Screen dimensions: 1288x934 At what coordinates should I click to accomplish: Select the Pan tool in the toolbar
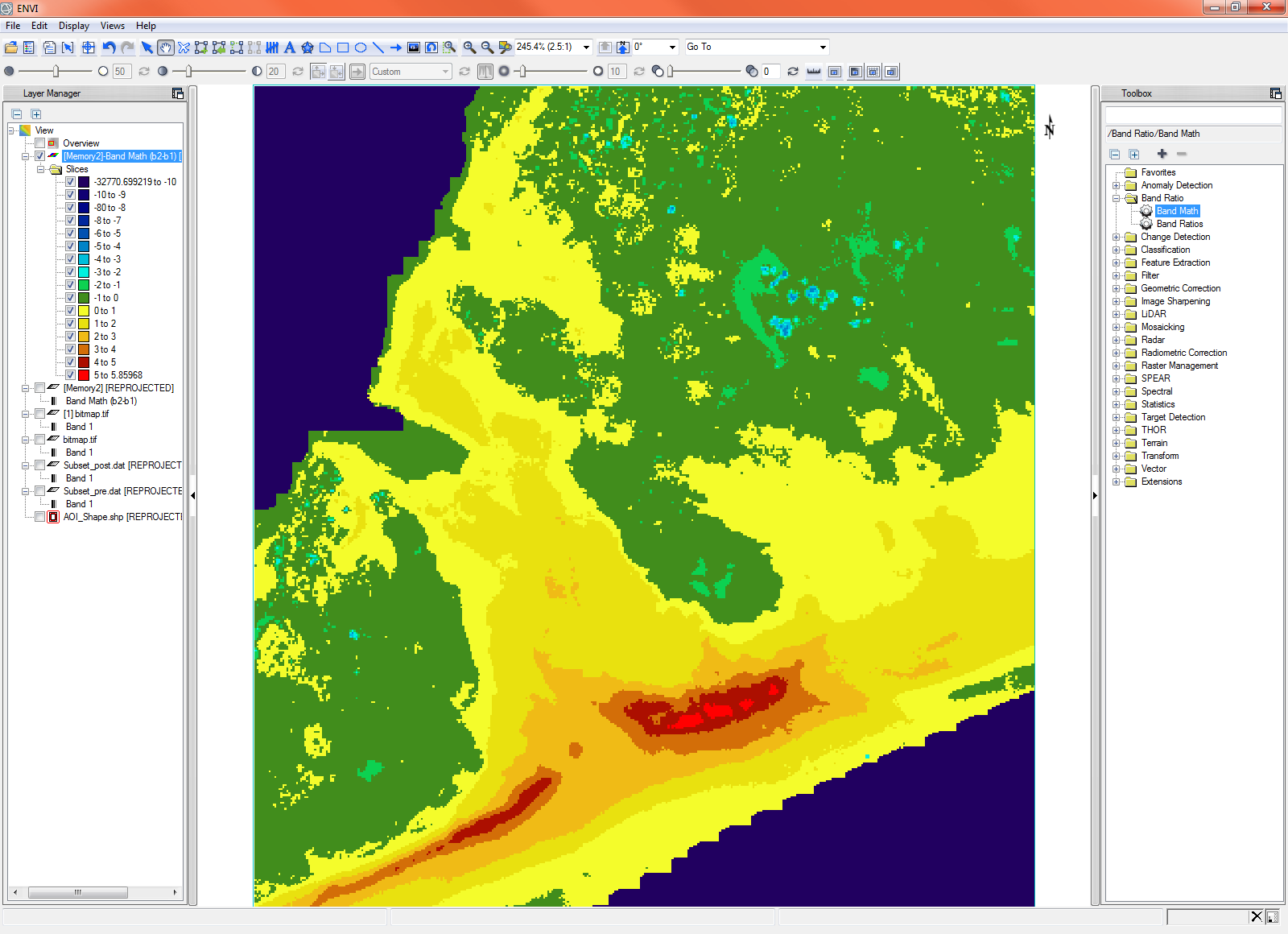(166, 47)
